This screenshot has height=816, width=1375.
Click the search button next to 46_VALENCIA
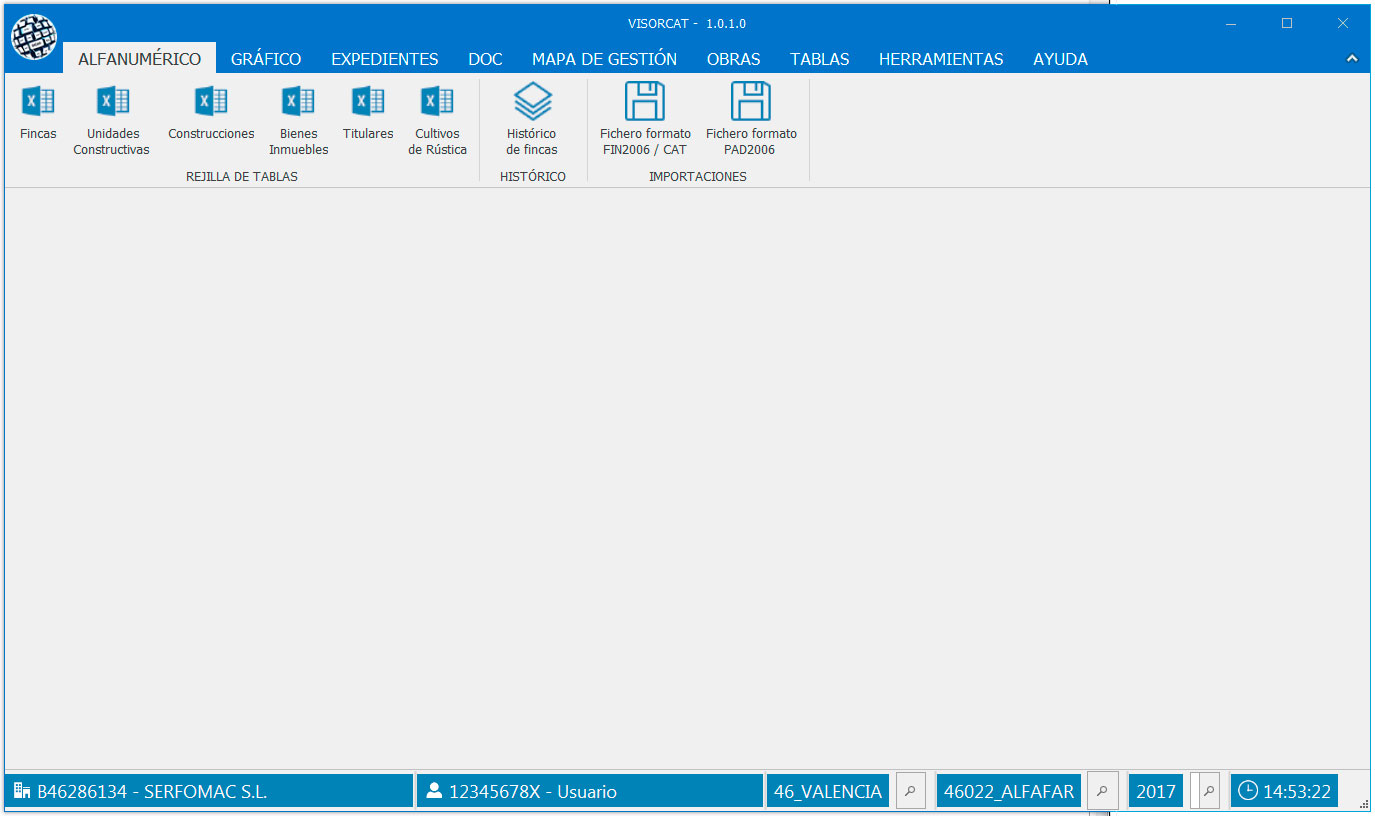[x=910, y=791]
